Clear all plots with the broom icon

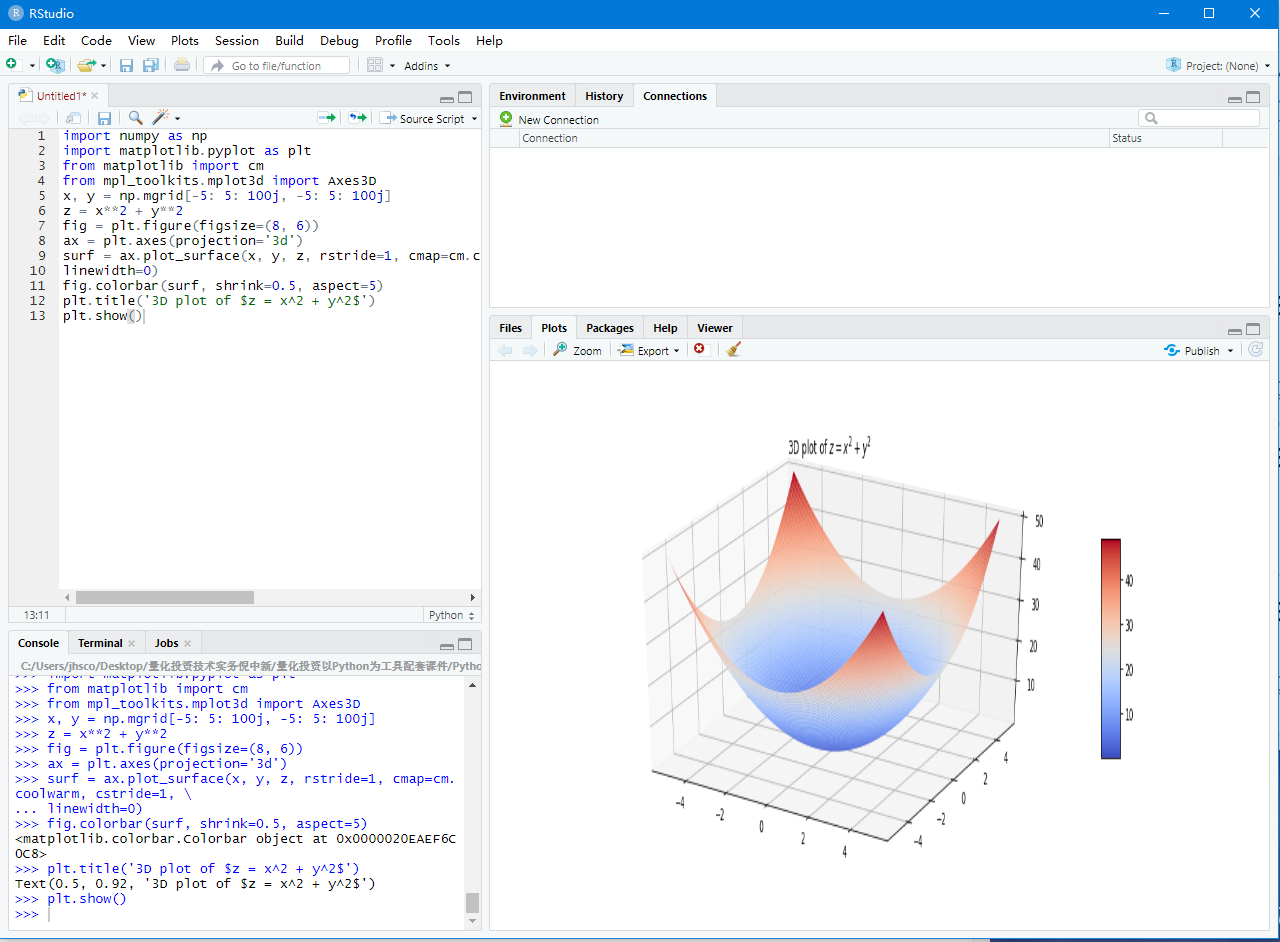(734, 349)
